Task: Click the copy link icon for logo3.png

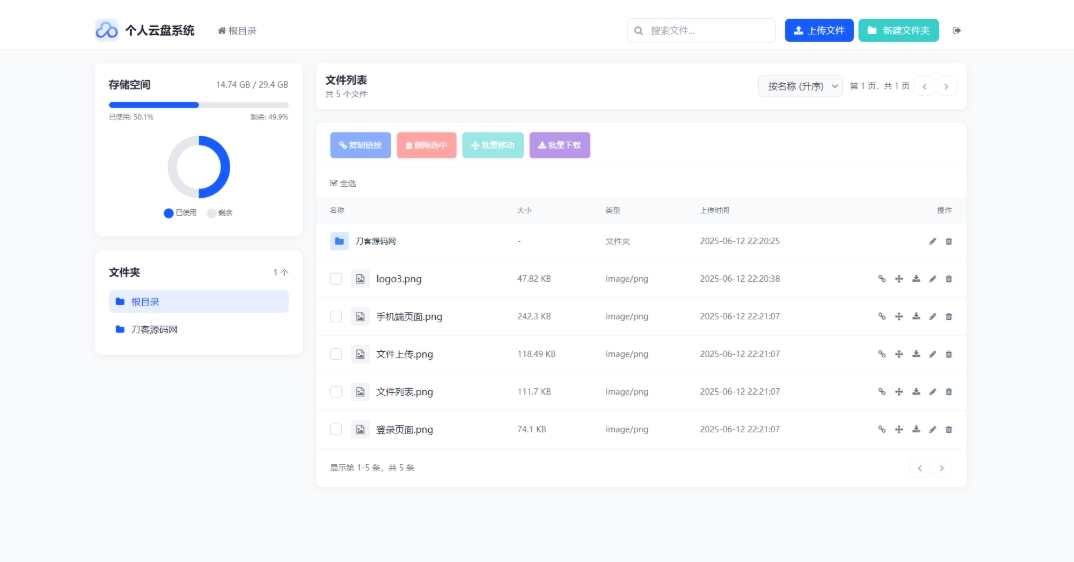Action: point(881,279)
